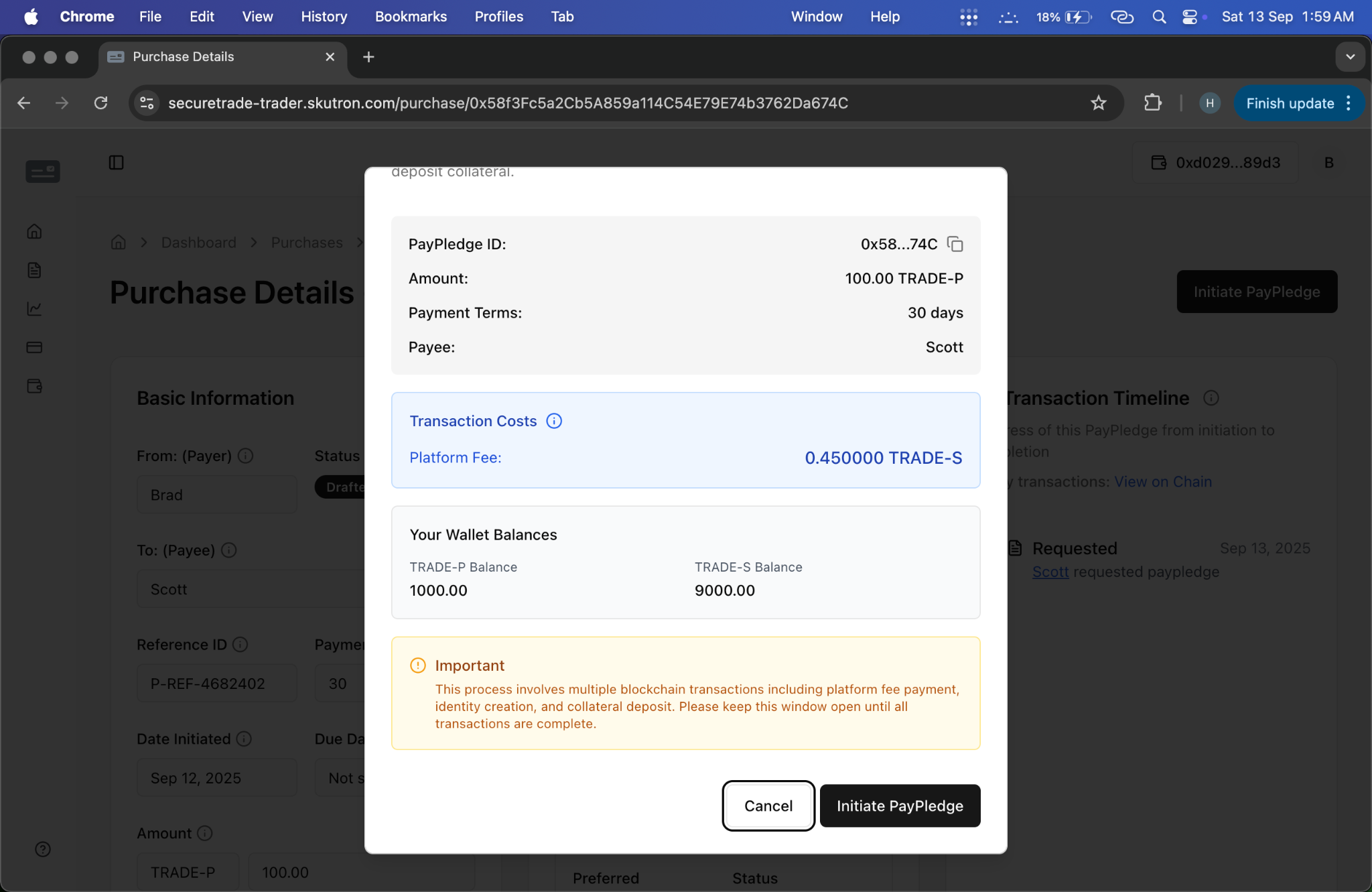Open connected wallet 0xd029...89d3
1372x892 pixels.
(1215, 162)
